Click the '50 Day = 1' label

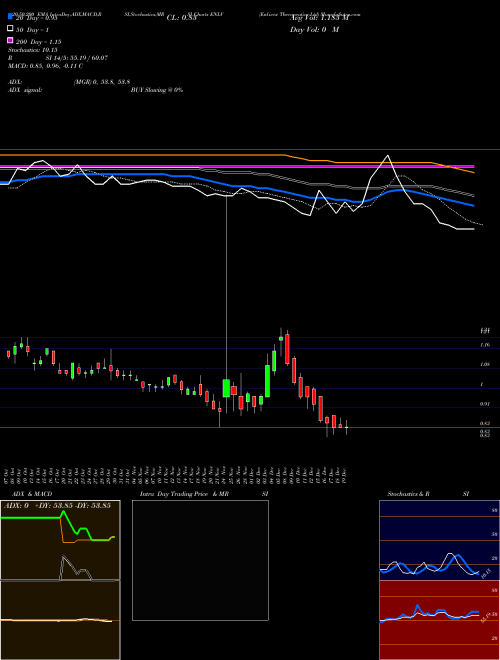click(x=32, y=30)
